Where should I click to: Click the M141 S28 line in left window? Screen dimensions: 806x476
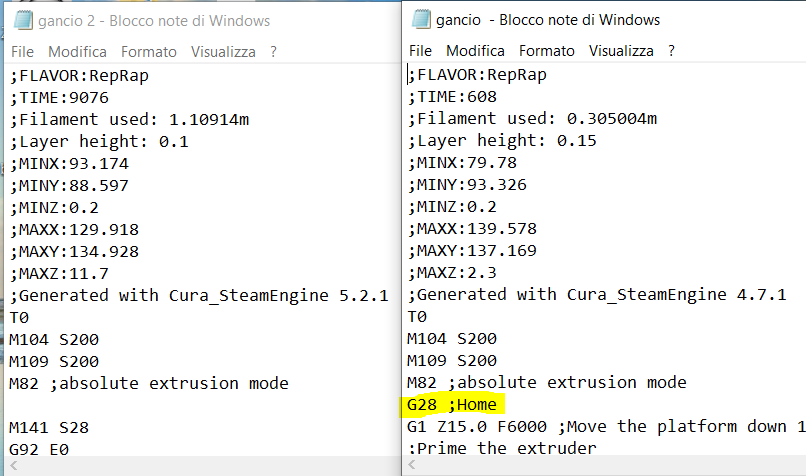pos(49,428)
